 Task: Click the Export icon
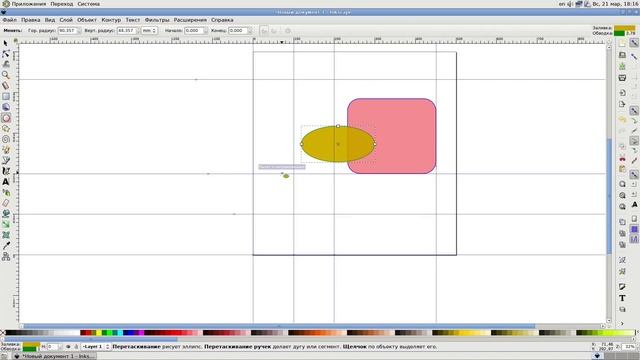[622, 104]
